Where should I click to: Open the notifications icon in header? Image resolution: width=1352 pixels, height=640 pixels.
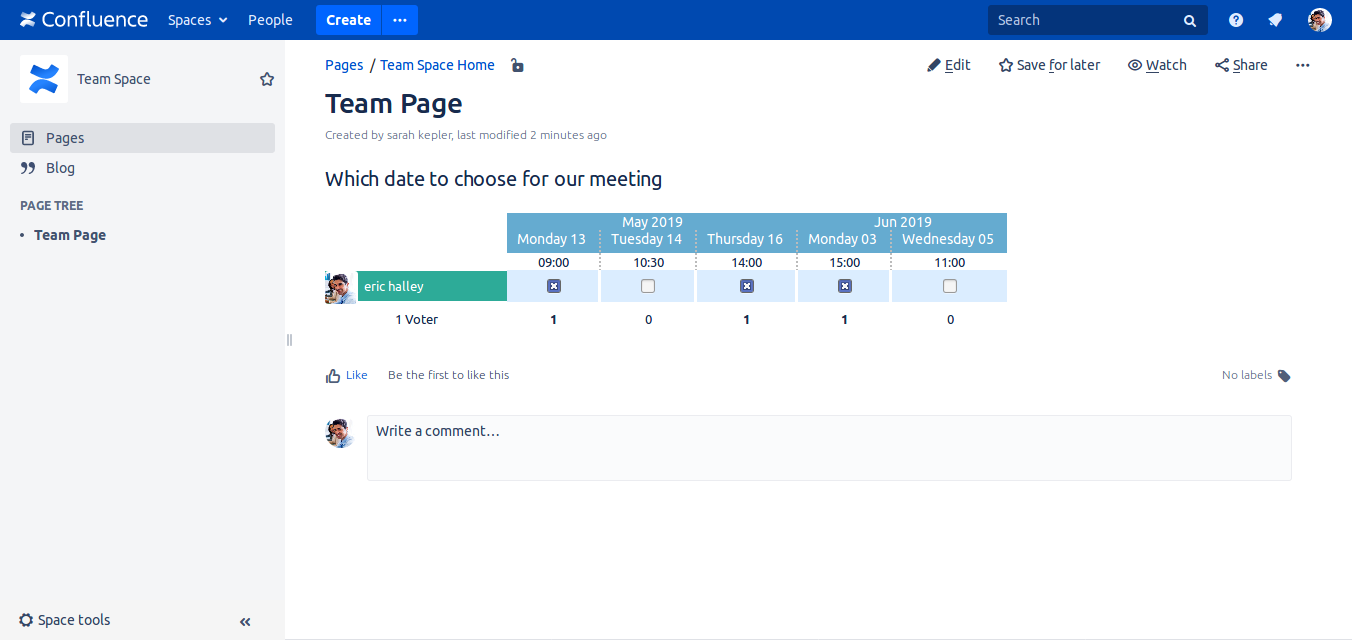1275,20
